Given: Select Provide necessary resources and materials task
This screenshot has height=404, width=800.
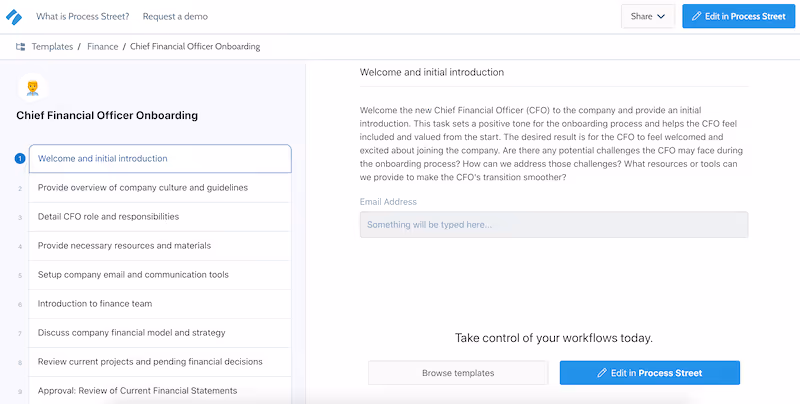Looking at the screenshot, I should pyautogui.click(x=160, y=246).
